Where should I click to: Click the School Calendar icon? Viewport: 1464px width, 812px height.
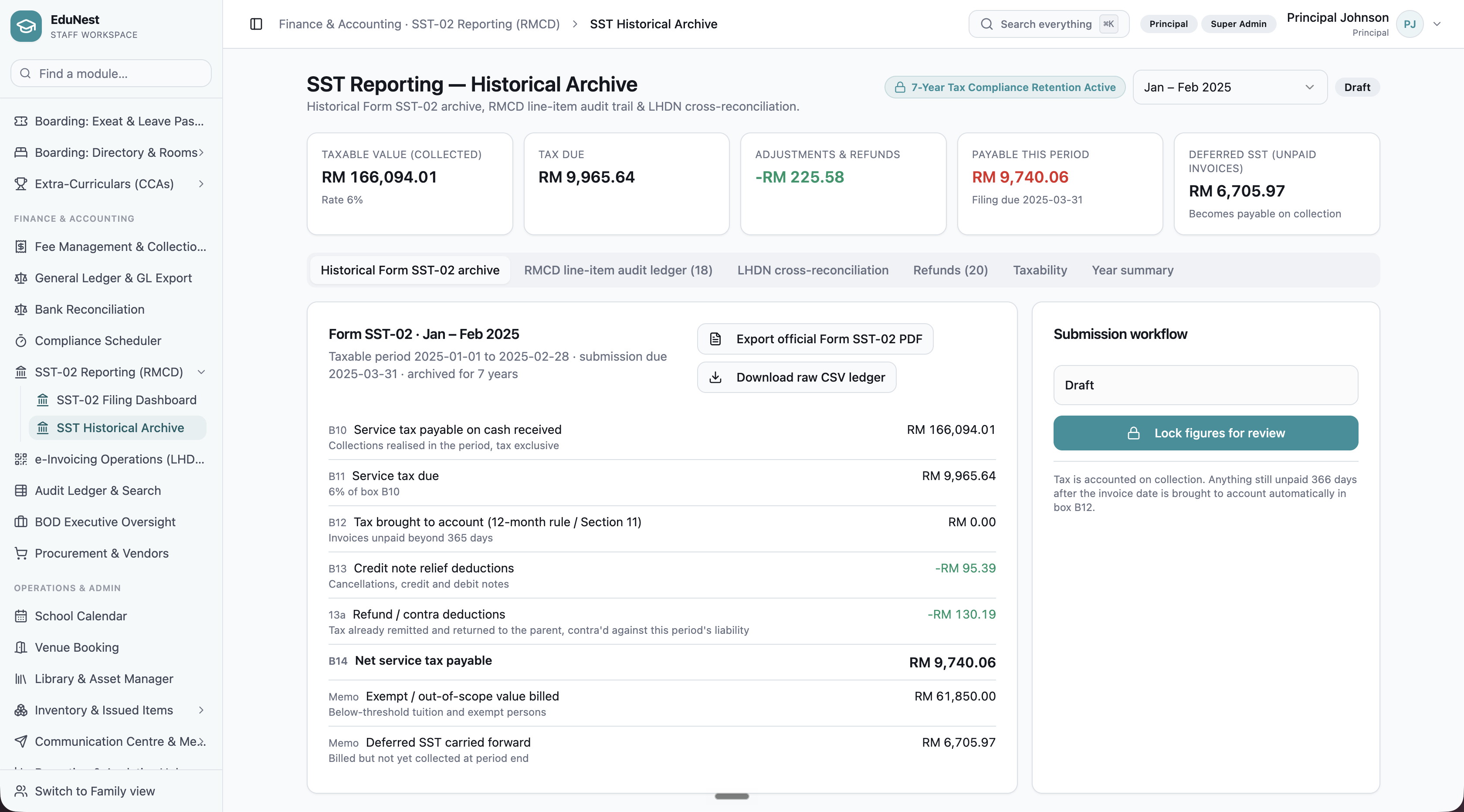coord(21,616)
